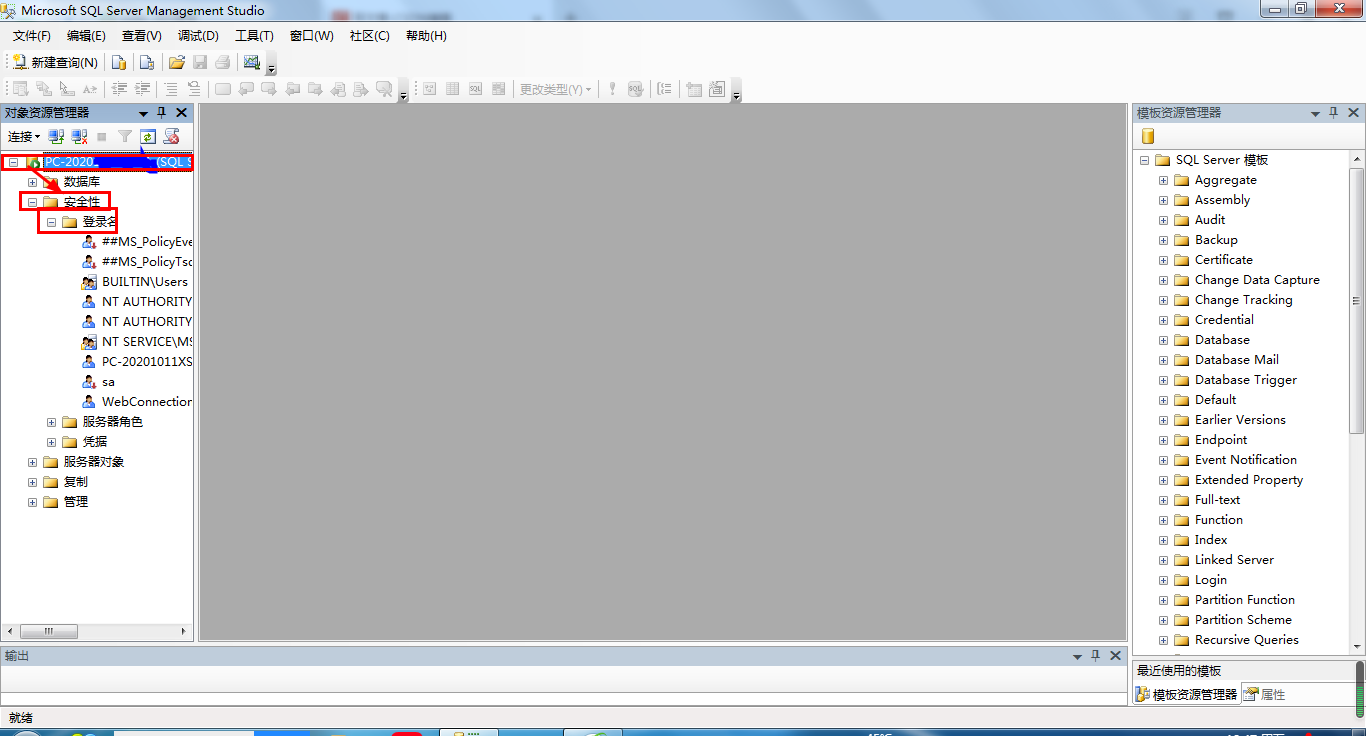Pin the 模板资源管理器 panel
Viewport: 1366px width, 736px height.
click(x=1335, y=113)
